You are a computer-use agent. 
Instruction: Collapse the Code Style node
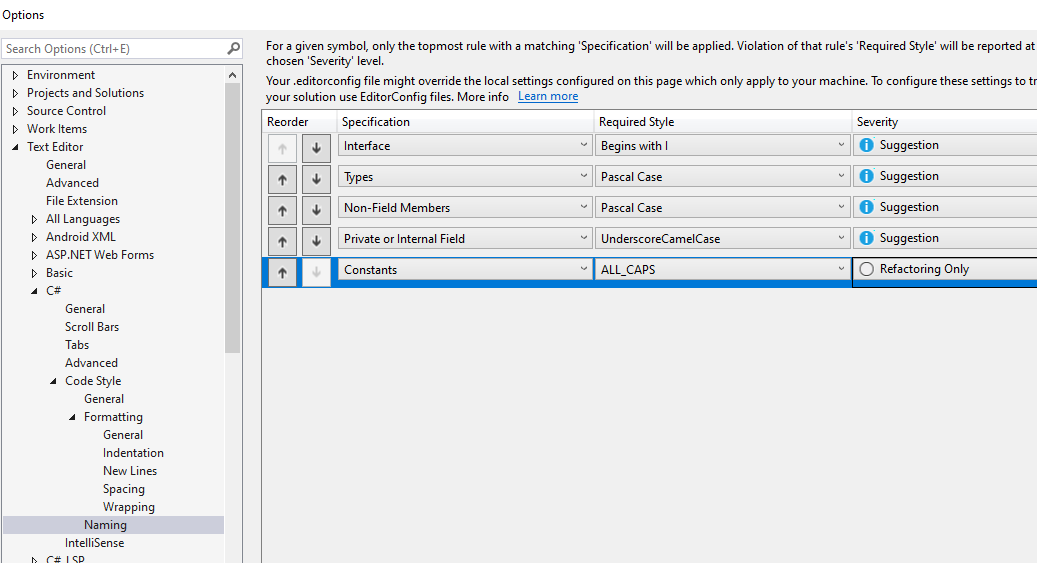pos(54,381)
